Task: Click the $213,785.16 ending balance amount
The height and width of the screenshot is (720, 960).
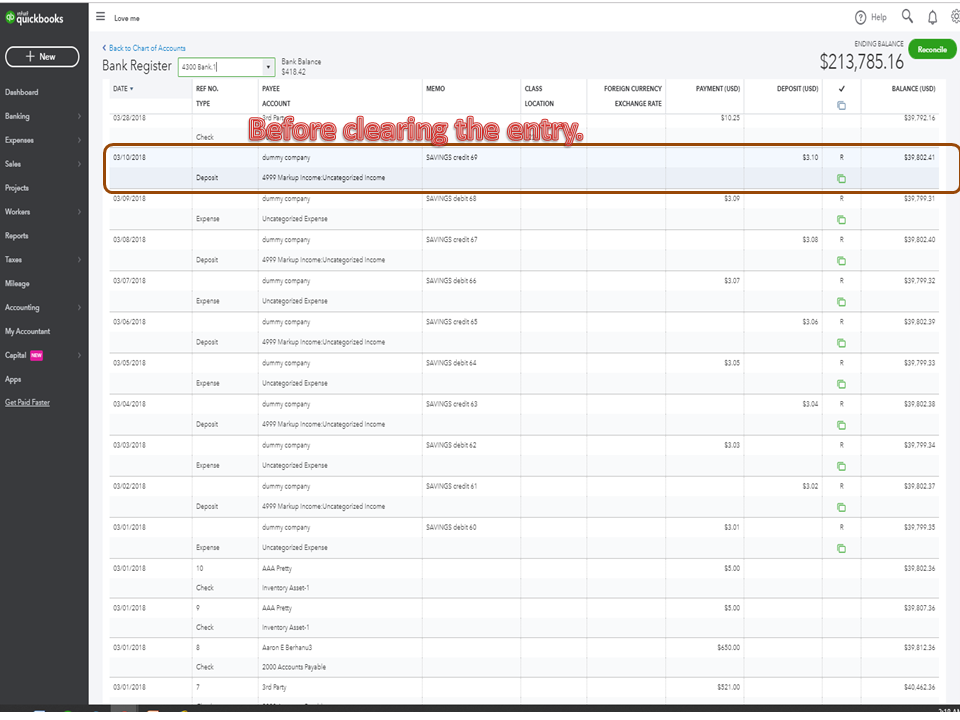Action: click(x=861, y=62)
